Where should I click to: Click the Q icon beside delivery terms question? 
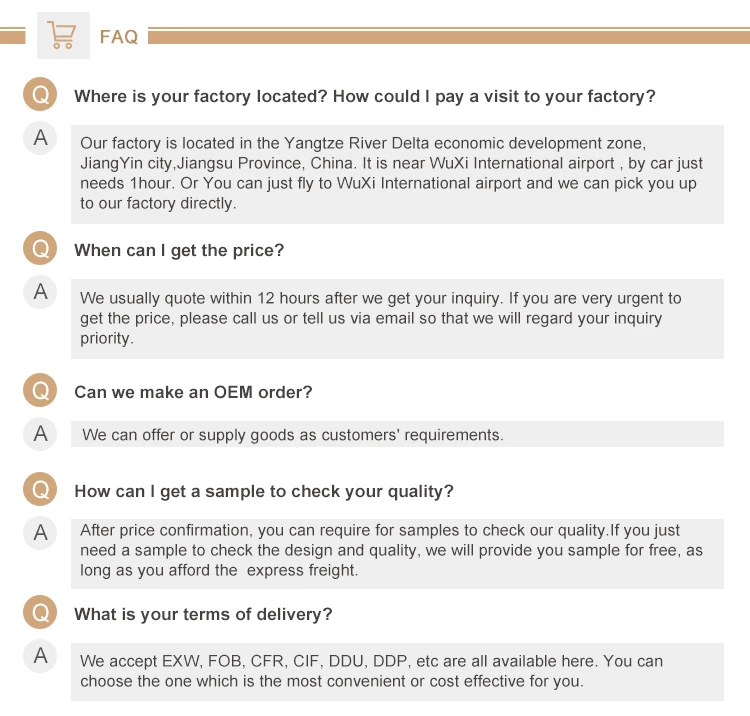tap(40, 614)
